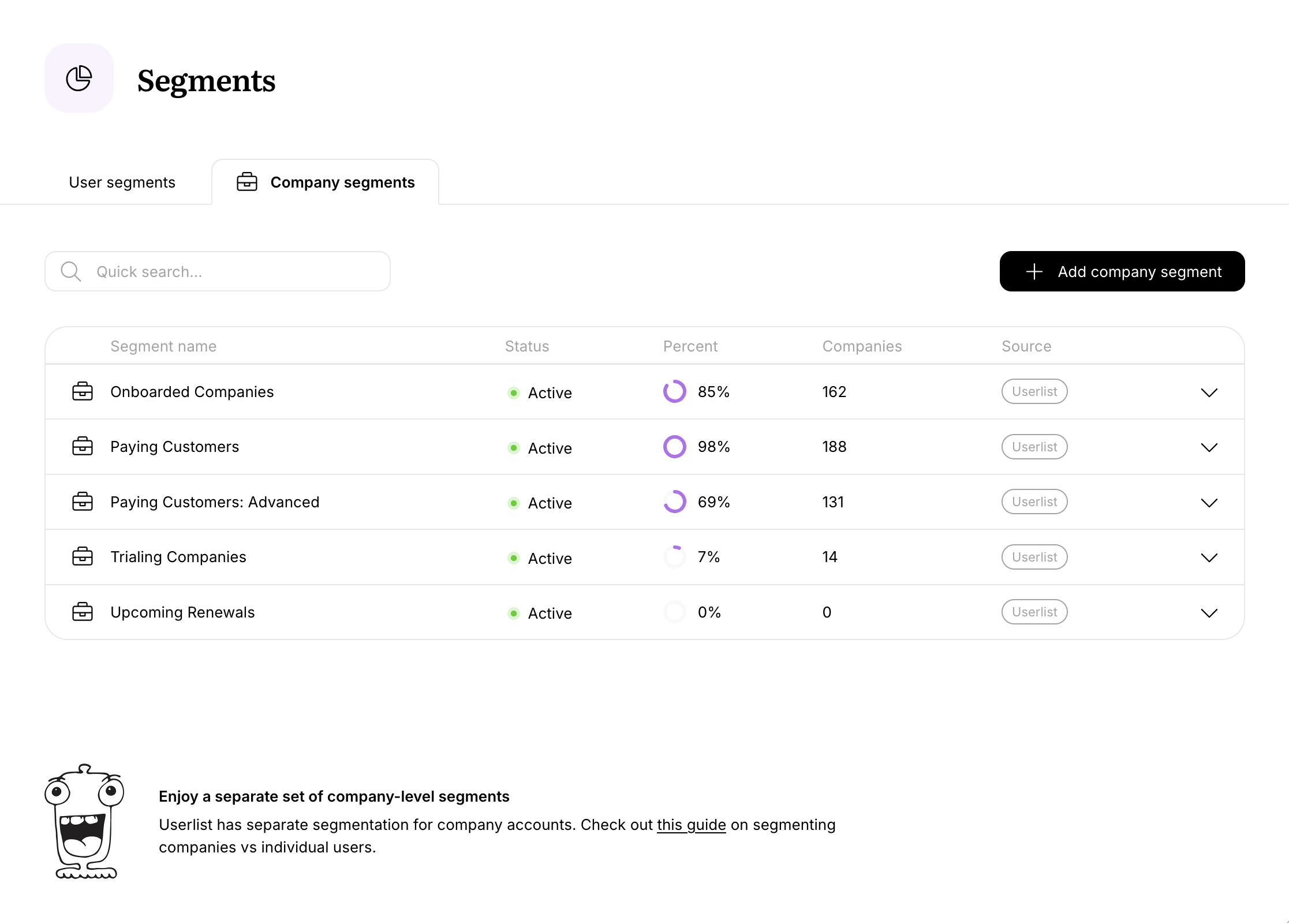Switch to the User segments tab
The image size is (1289, 924).
[121, 182]
